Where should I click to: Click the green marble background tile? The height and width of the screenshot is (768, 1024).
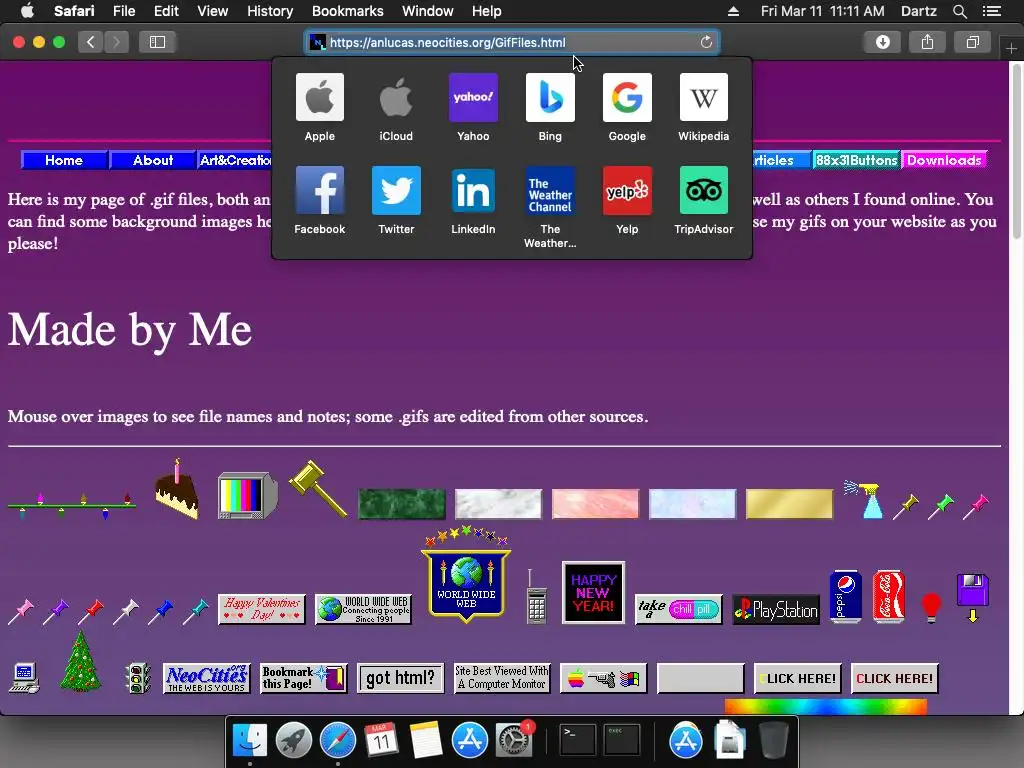click(402, 504)
